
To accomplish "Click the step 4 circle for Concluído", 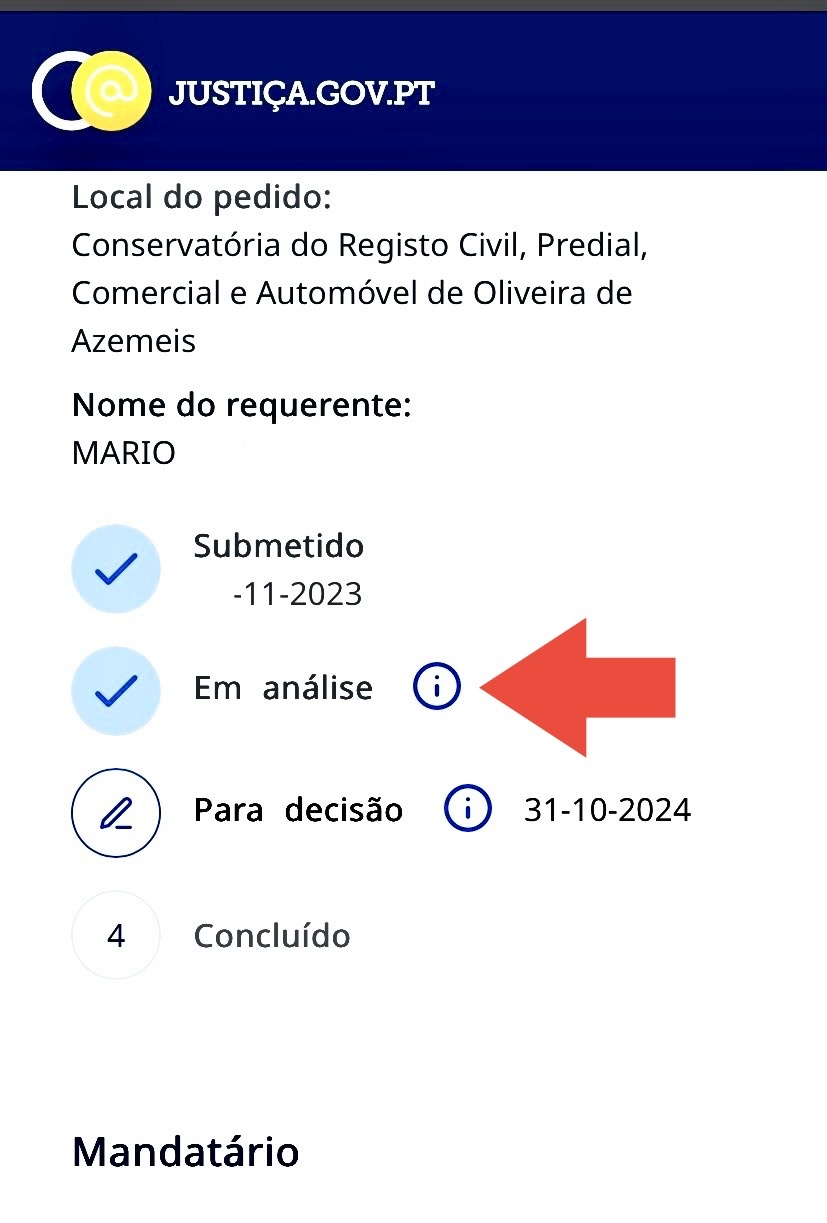I will point(116,936).
